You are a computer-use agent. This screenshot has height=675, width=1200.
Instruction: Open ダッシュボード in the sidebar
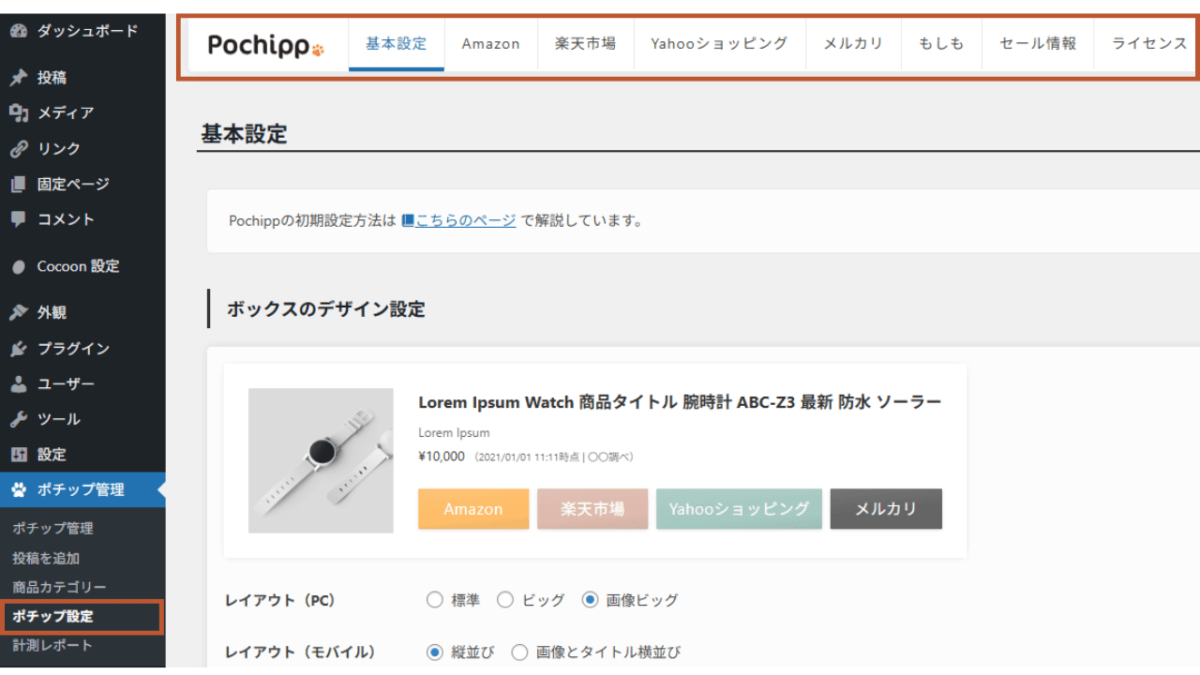click(x=83, y=31)
